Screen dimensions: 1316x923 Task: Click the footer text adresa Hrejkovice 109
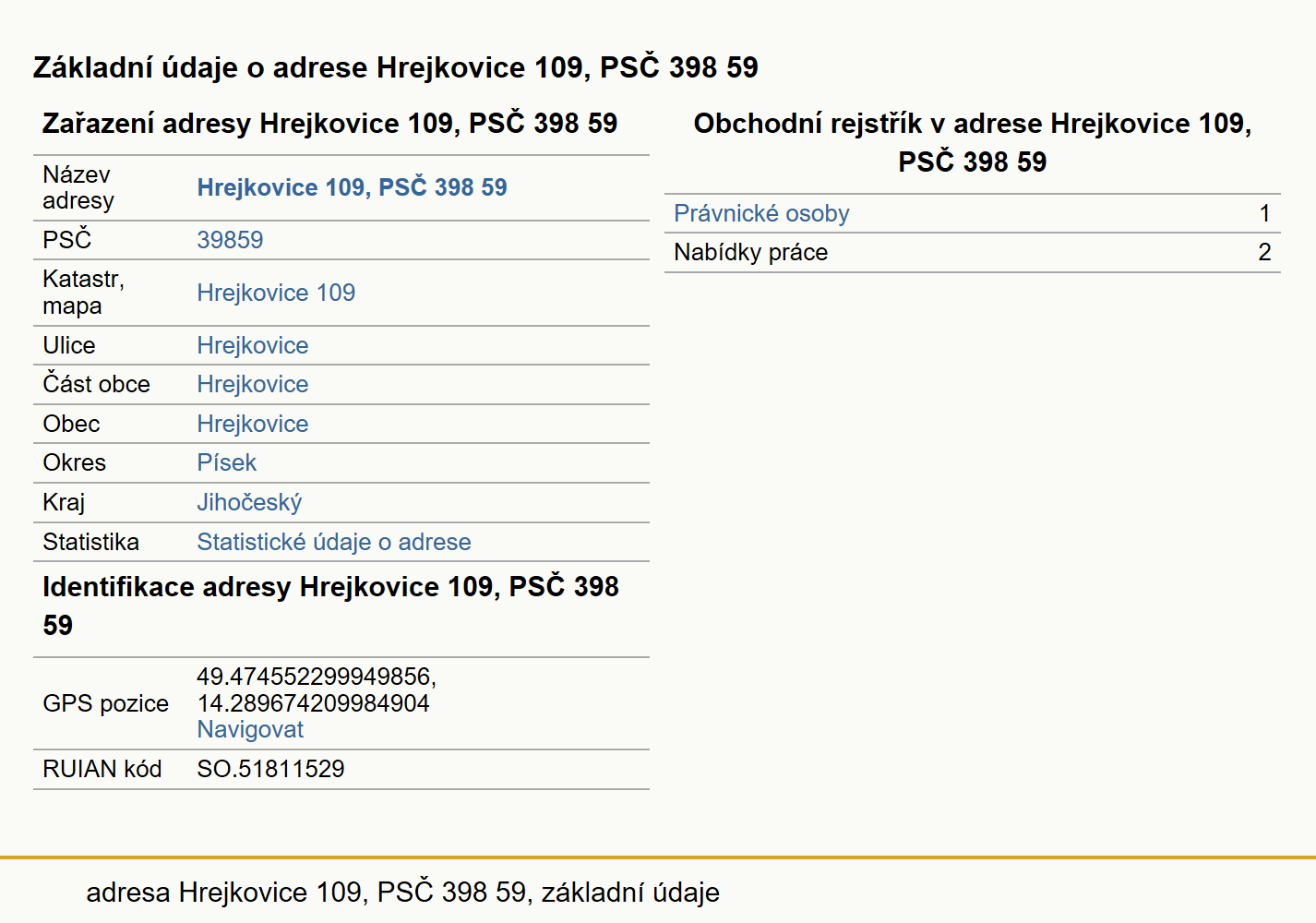[x=402, y=893]
